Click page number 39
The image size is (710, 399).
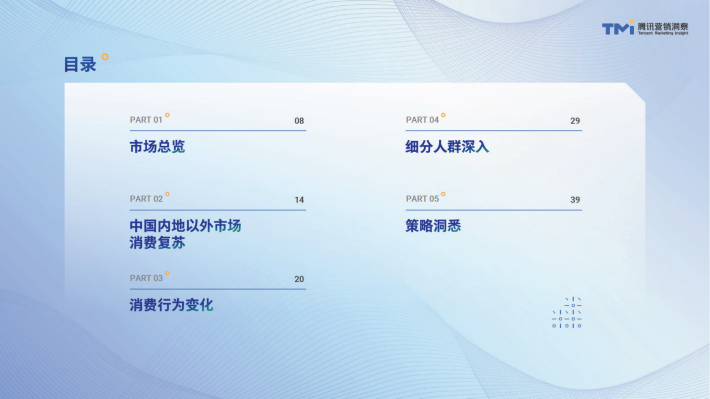point(575,200)
